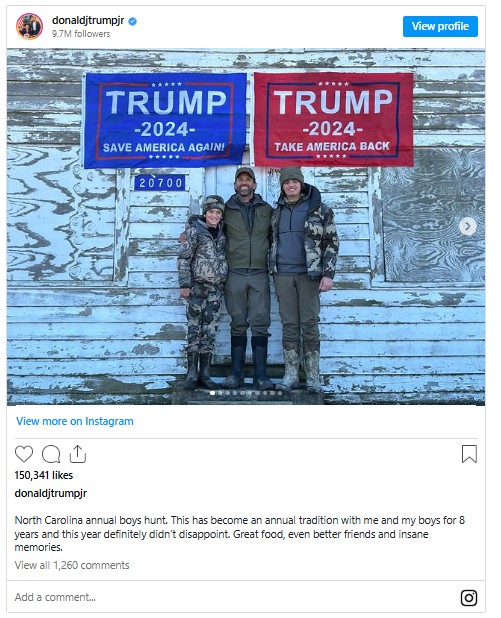Select the first carousel dot indicator
501x618 pixels.
tap(212, 393)
